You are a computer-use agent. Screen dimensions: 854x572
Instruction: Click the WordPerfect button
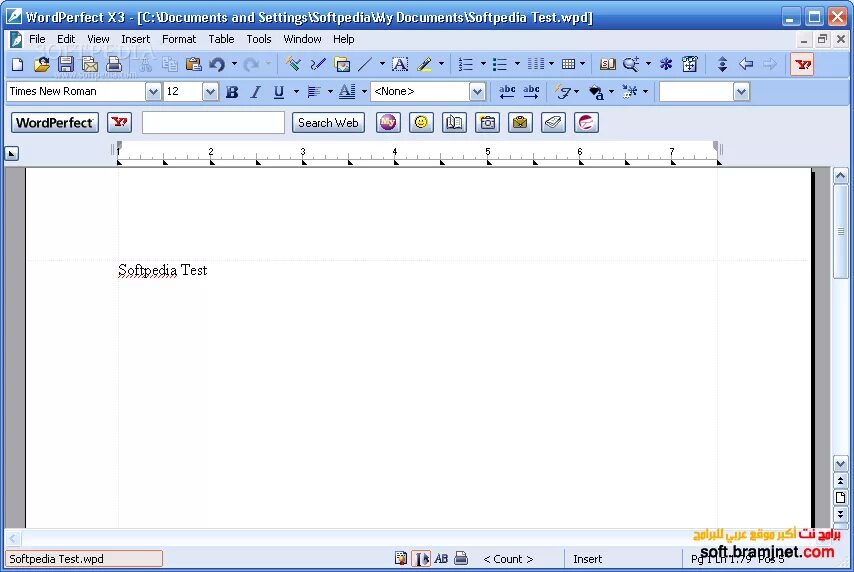(x=54, y=123)
